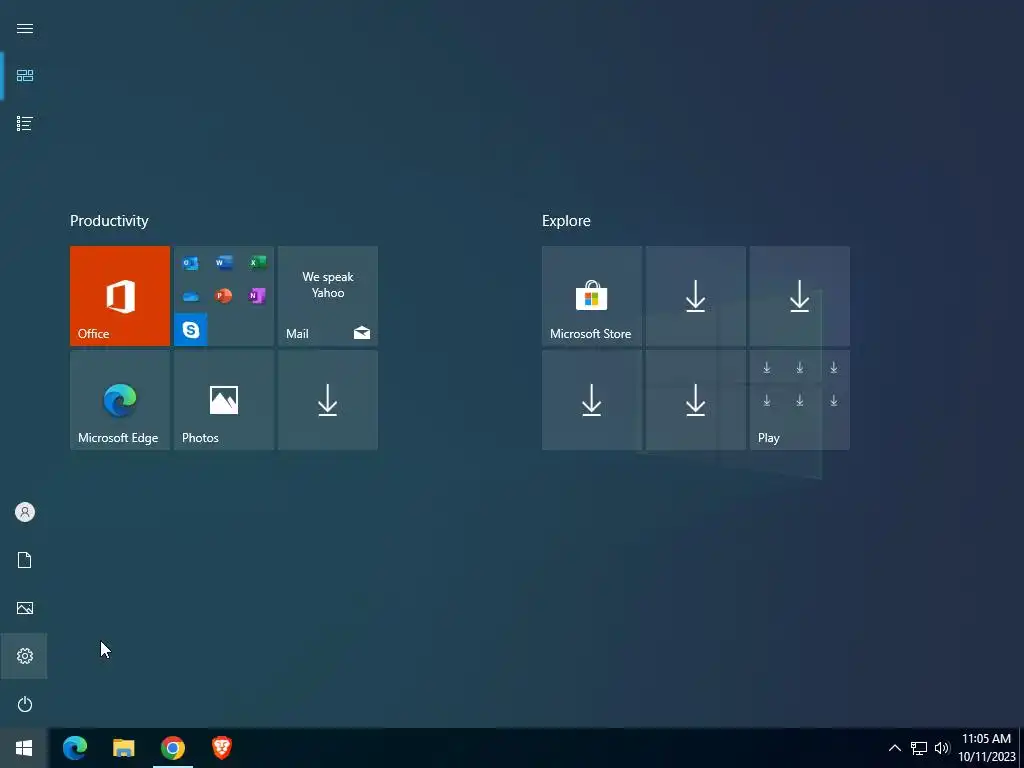
Task: Launch Excel from the Office folder tile
Action: tap(257, 263)
